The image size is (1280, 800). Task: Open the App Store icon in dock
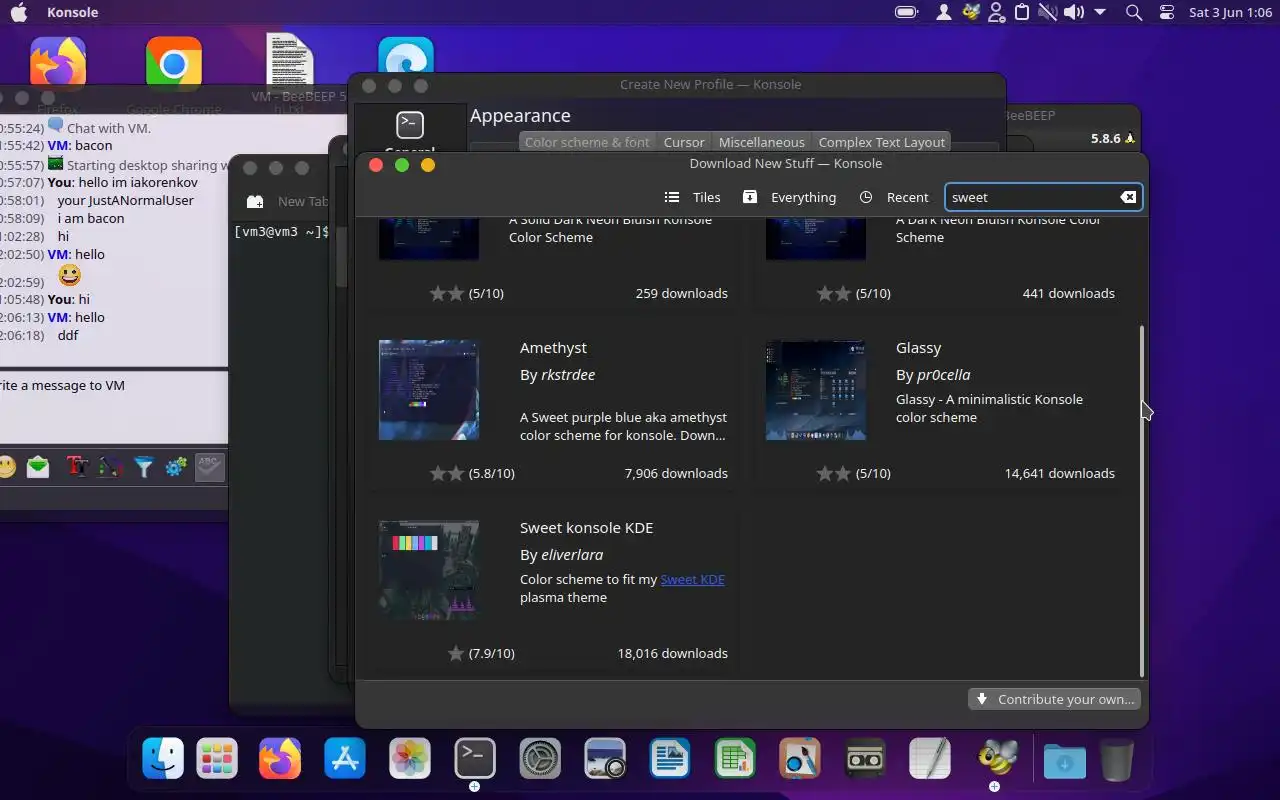(x=345, y=759)
